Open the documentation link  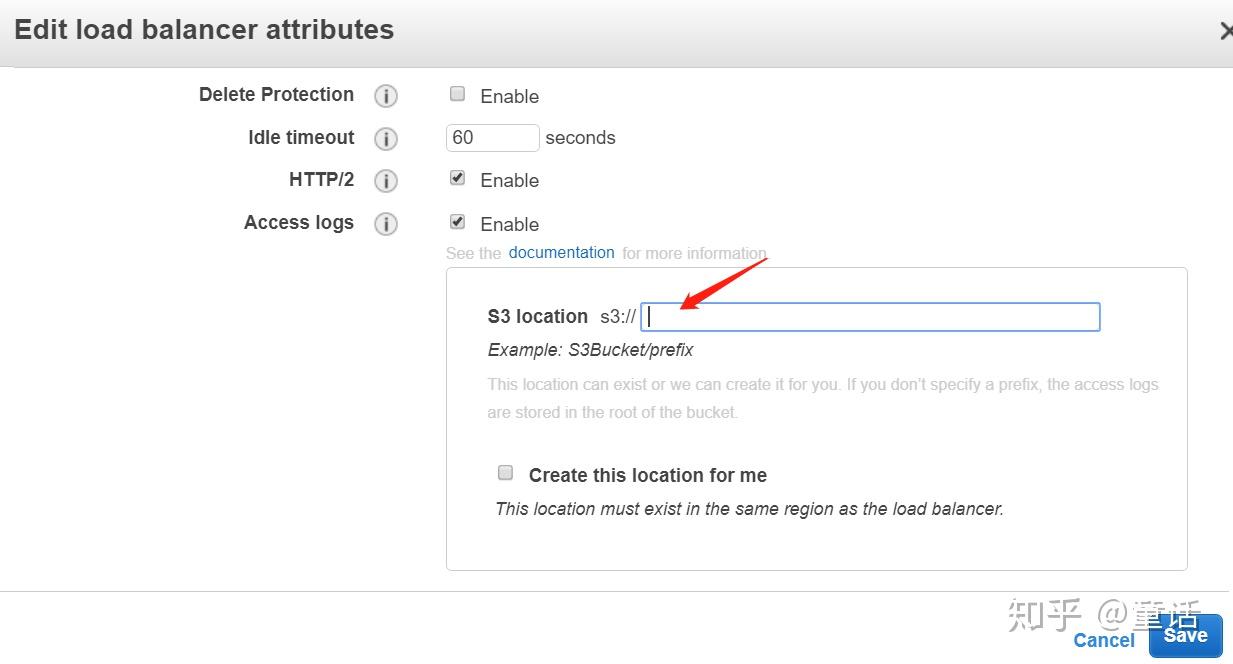tap(561, 252)
